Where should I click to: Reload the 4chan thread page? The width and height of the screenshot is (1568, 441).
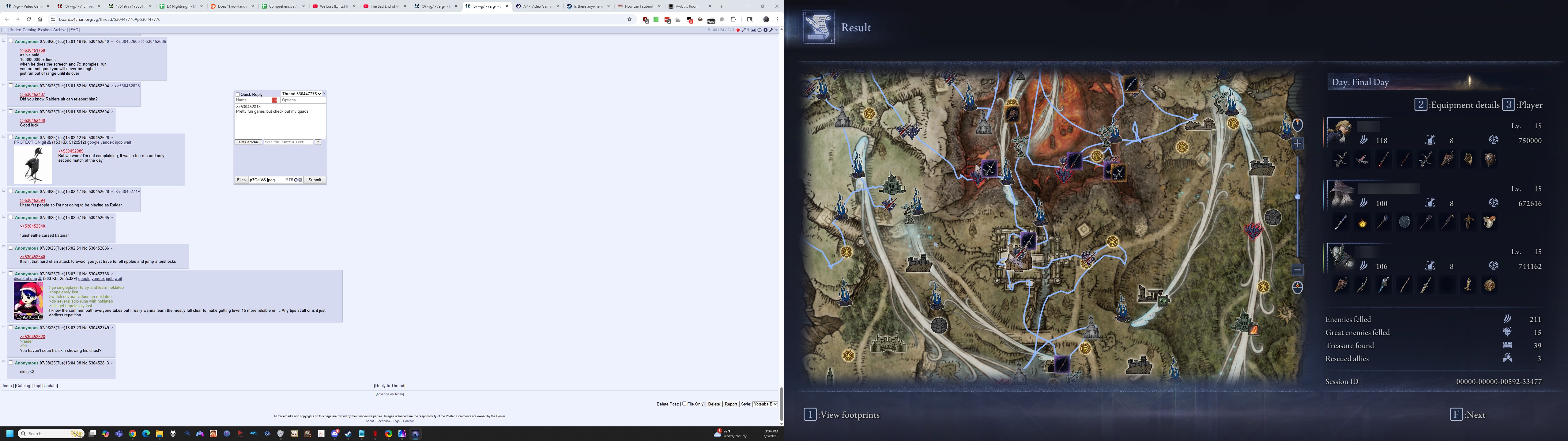tap(28, 20)
